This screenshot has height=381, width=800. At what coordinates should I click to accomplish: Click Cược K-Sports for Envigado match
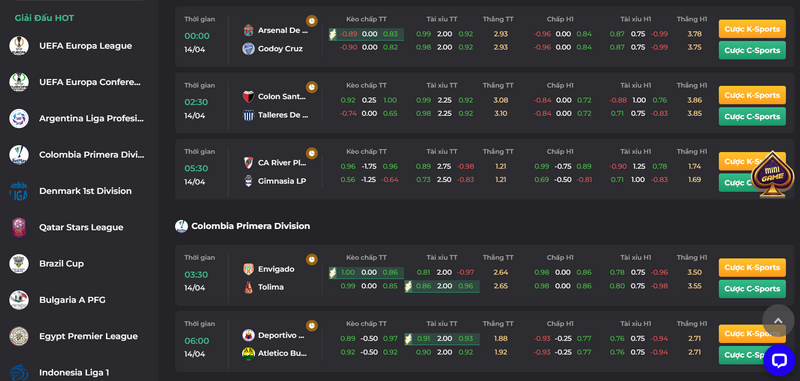[752, 267]
